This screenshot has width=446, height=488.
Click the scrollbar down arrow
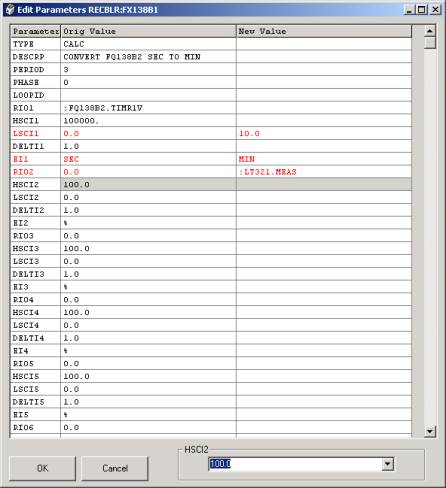click(x=430, y=432)
